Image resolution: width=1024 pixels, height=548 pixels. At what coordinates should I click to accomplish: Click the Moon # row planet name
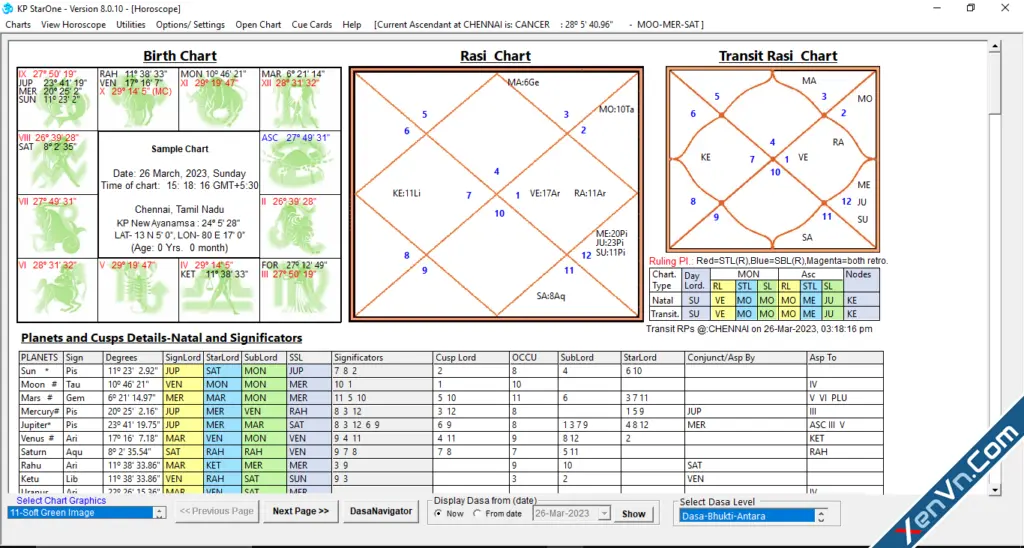click(39, 385)
